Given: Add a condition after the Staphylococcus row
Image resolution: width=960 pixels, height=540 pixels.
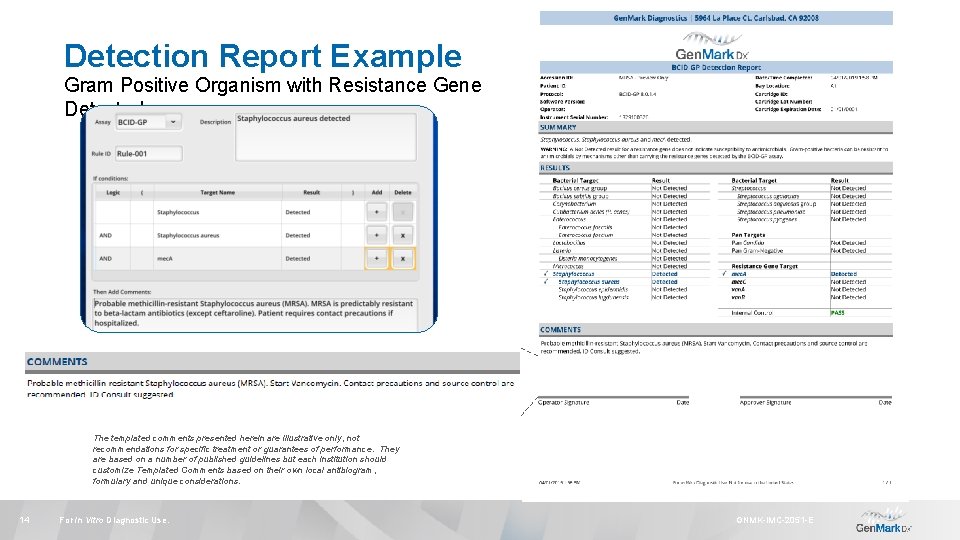Looking at the screenshot, I should tap(377, 212).
